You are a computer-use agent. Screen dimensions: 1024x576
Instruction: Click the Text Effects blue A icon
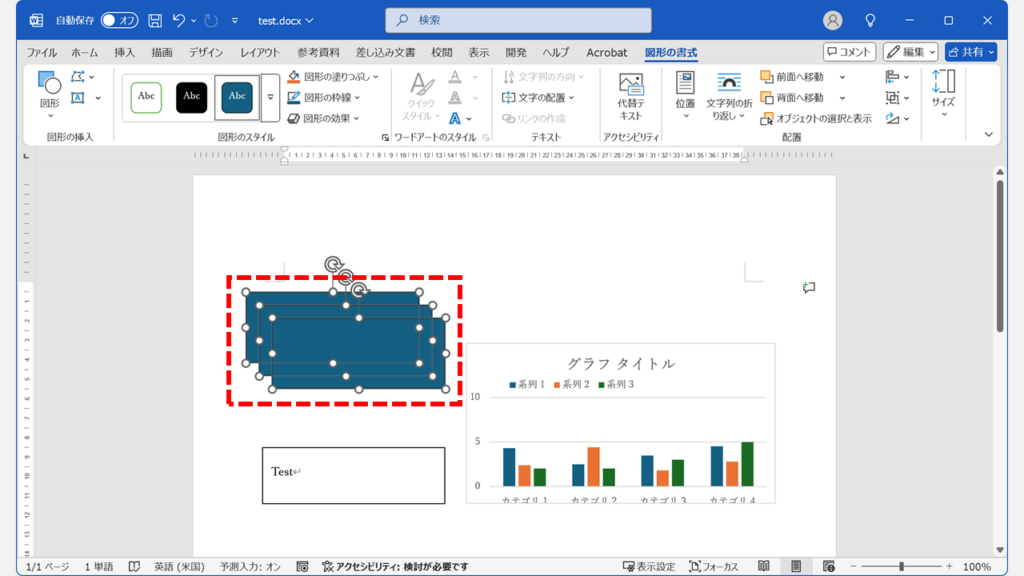click(455, 118)
